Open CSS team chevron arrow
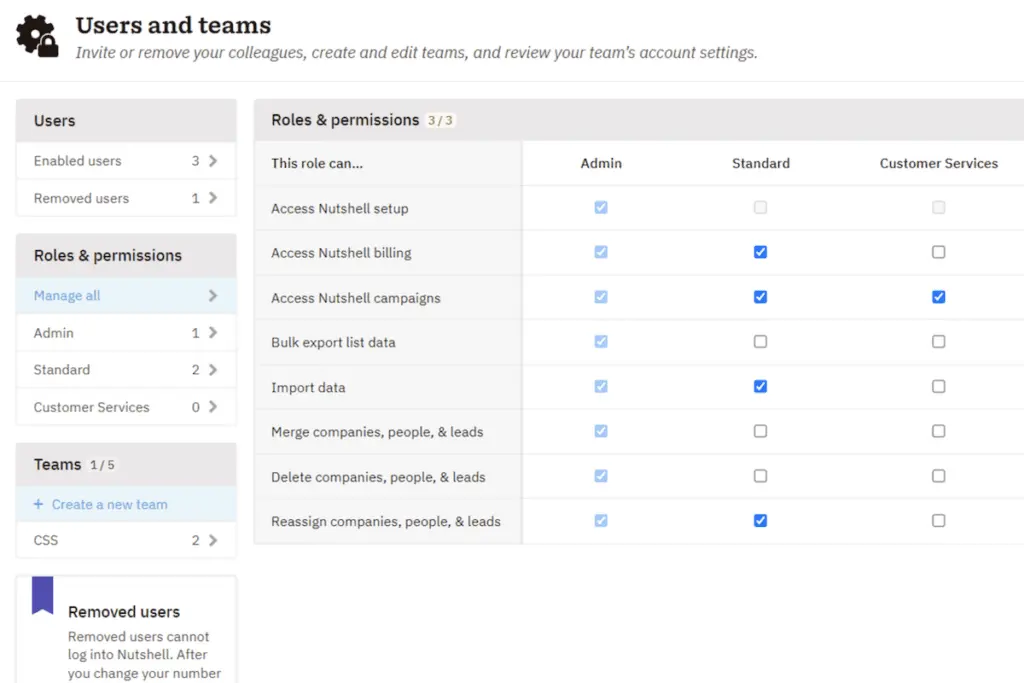The image size is (1024, 683). coord(213,540)
